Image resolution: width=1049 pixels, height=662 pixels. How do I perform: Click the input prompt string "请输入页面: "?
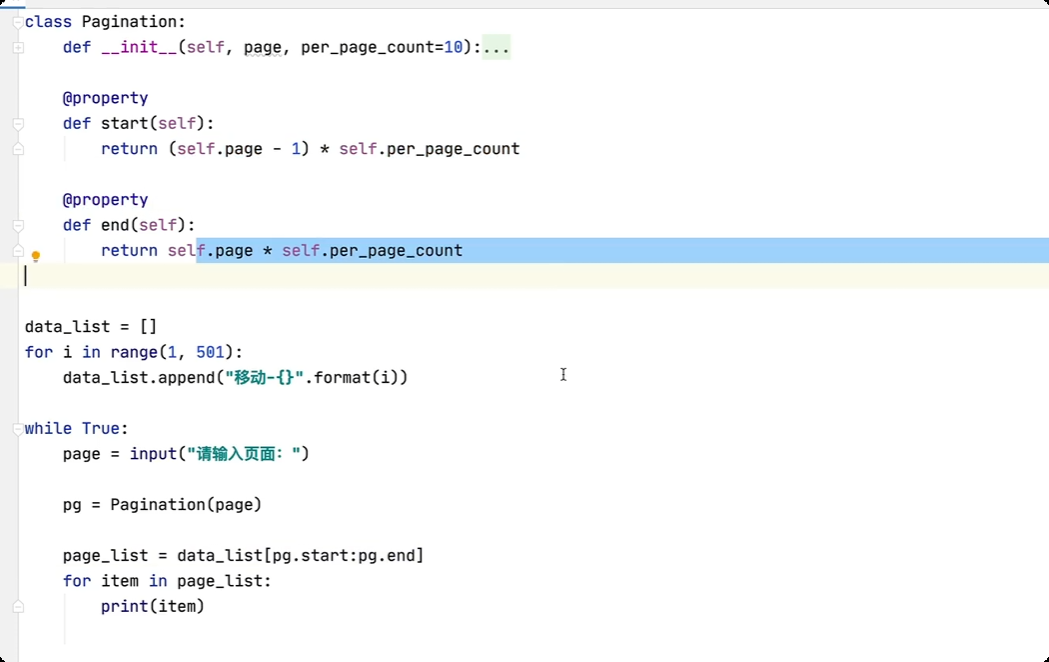pos(244,454)
